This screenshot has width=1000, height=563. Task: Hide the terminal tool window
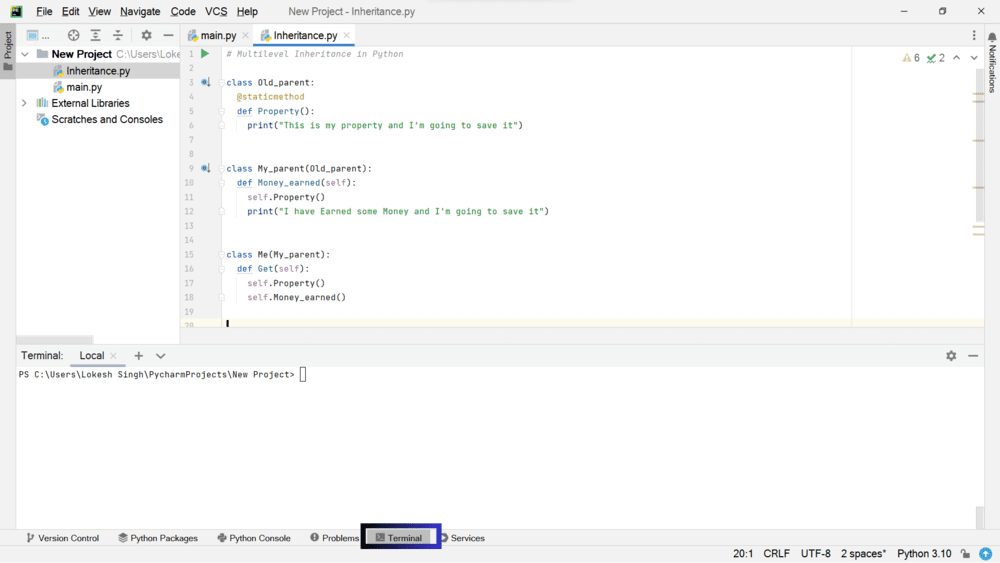click(x=973, y=356)
